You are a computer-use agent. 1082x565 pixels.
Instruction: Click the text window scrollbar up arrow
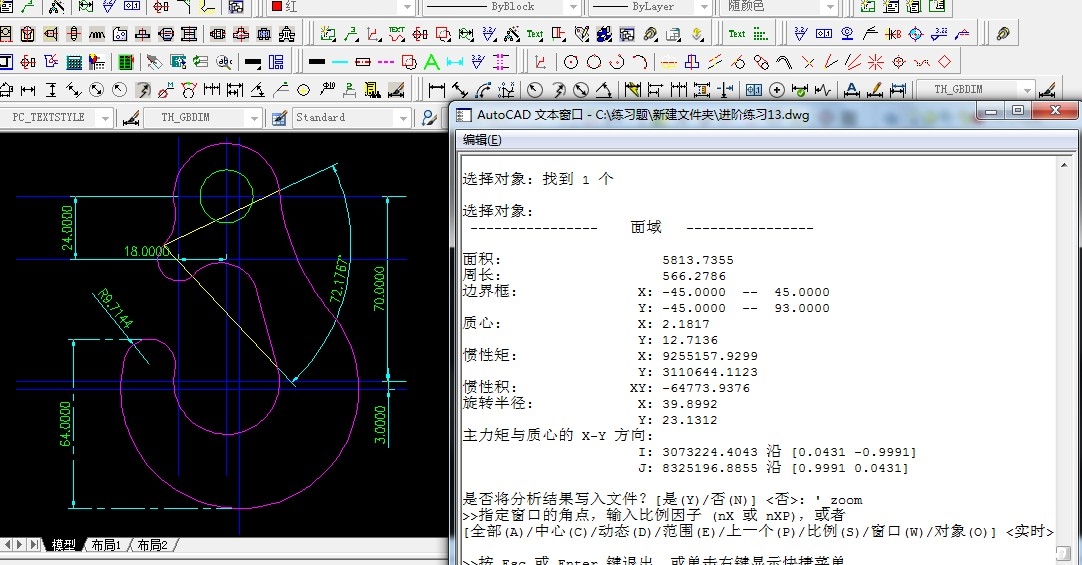click(1065, 165)
